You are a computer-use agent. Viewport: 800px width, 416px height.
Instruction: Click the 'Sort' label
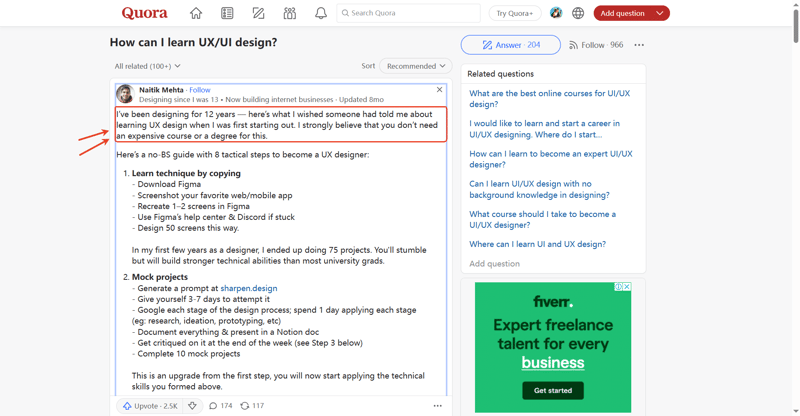point(368,66)
